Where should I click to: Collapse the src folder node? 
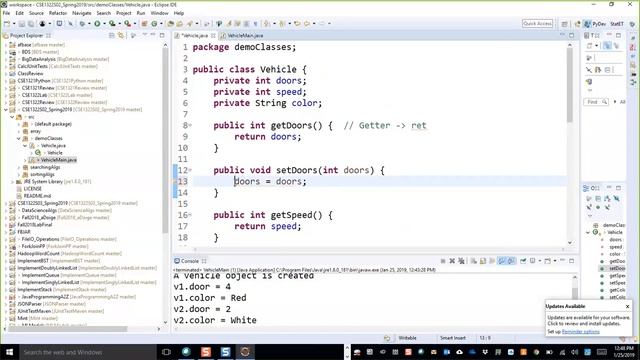click(x=12, y=117)
